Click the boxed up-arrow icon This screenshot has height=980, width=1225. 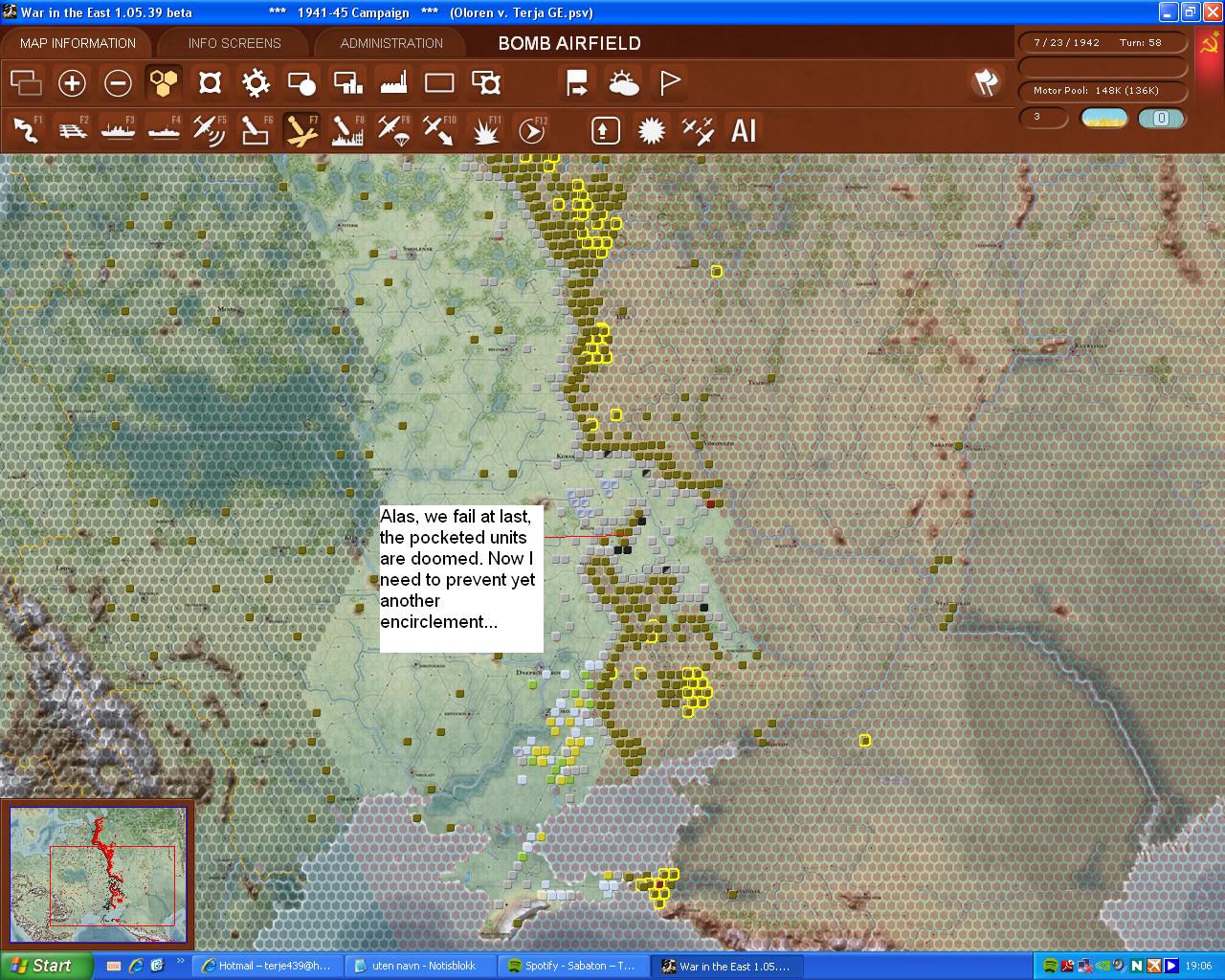tap(605, 129)
